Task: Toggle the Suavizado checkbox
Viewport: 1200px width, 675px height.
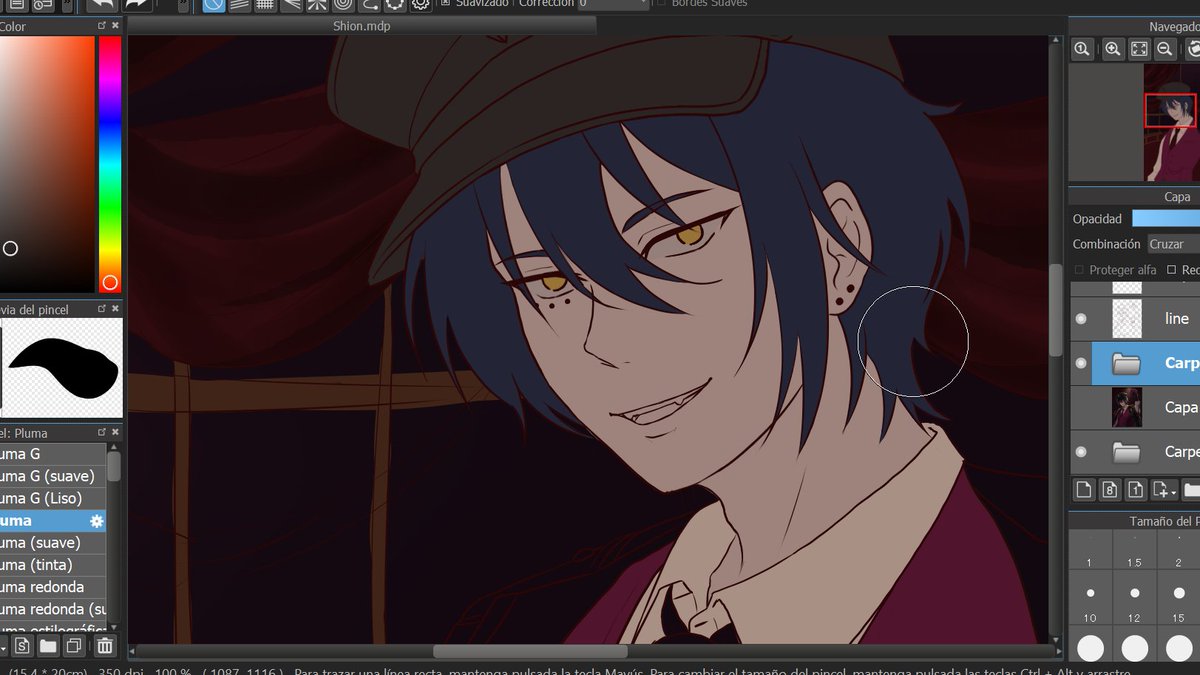Action: tap(446, 3)
